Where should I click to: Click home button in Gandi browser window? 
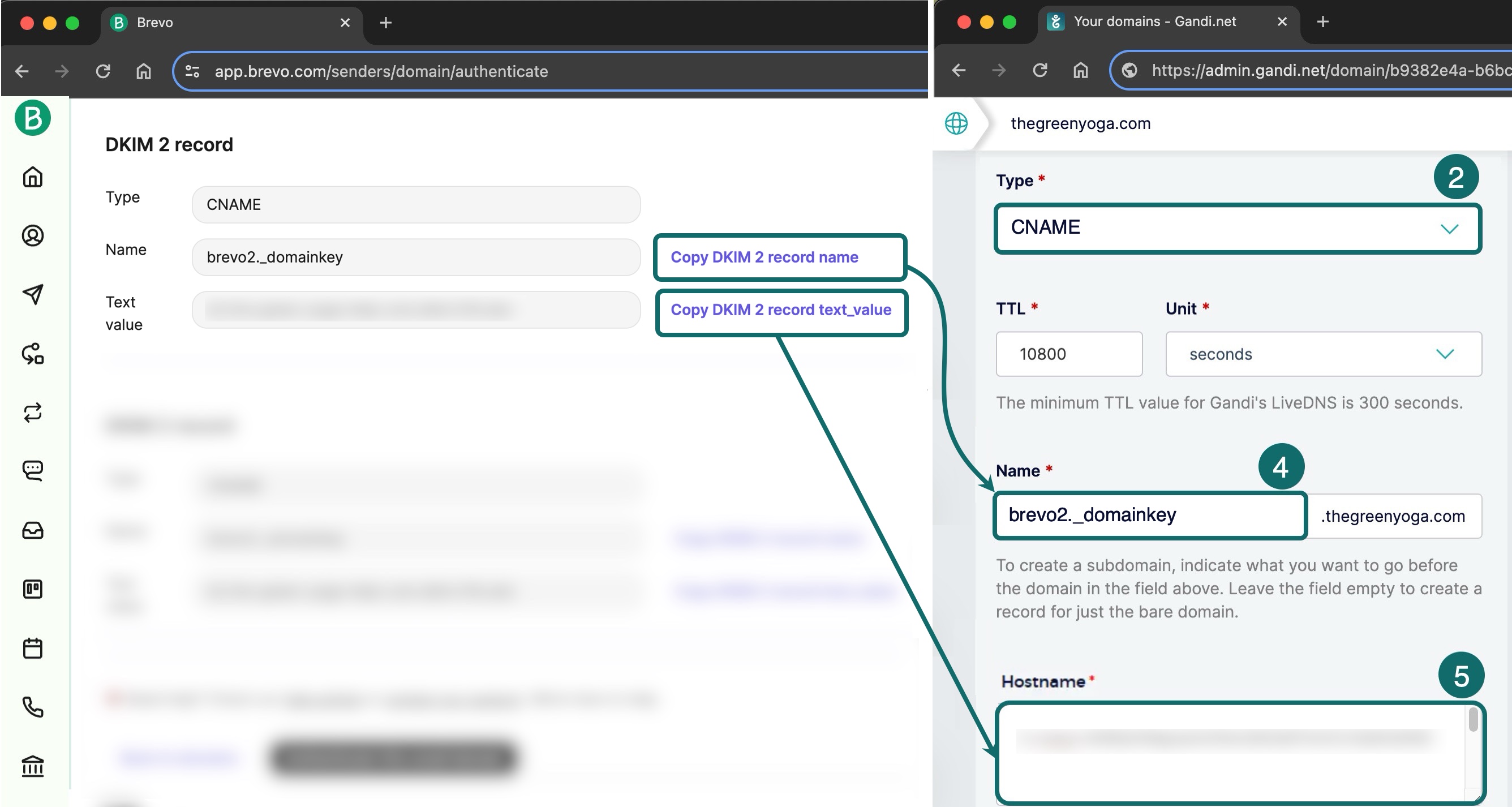[1081, 70]
